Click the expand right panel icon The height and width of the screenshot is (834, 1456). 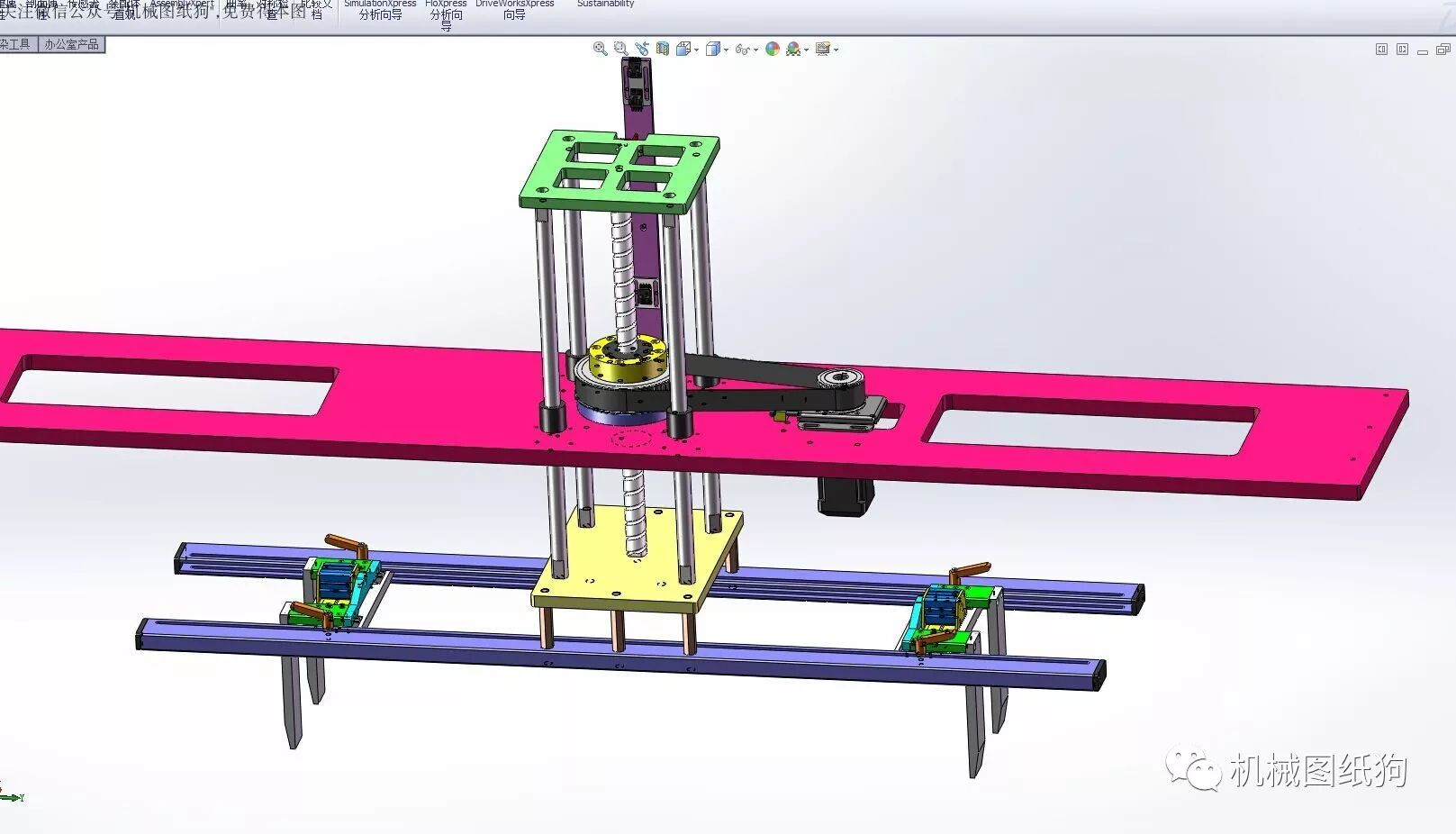pyautogui.click(x=1402, y=50)
